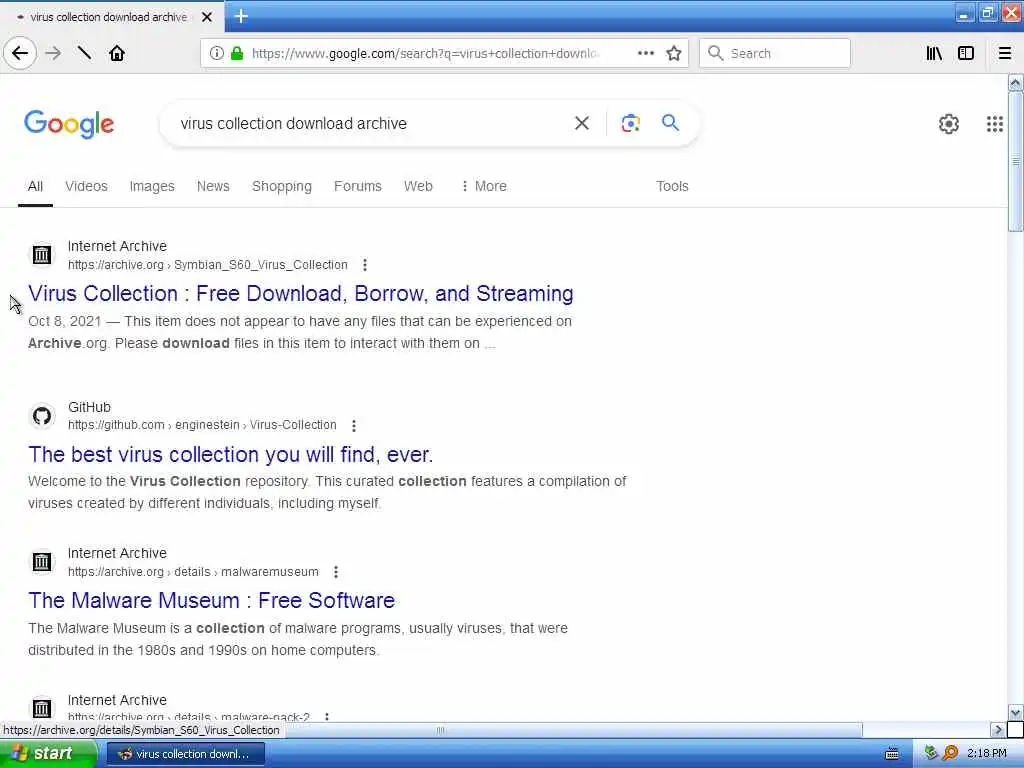1024x768 pixels.
Task: Stop or reload the page
Action: [x=84, y=53]
